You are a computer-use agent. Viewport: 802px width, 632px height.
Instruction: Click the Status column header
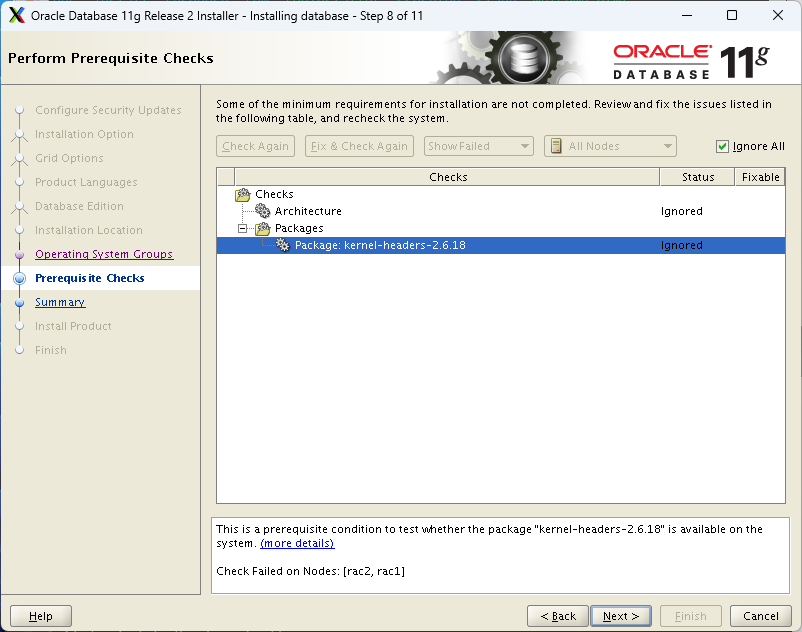point(698,177)
